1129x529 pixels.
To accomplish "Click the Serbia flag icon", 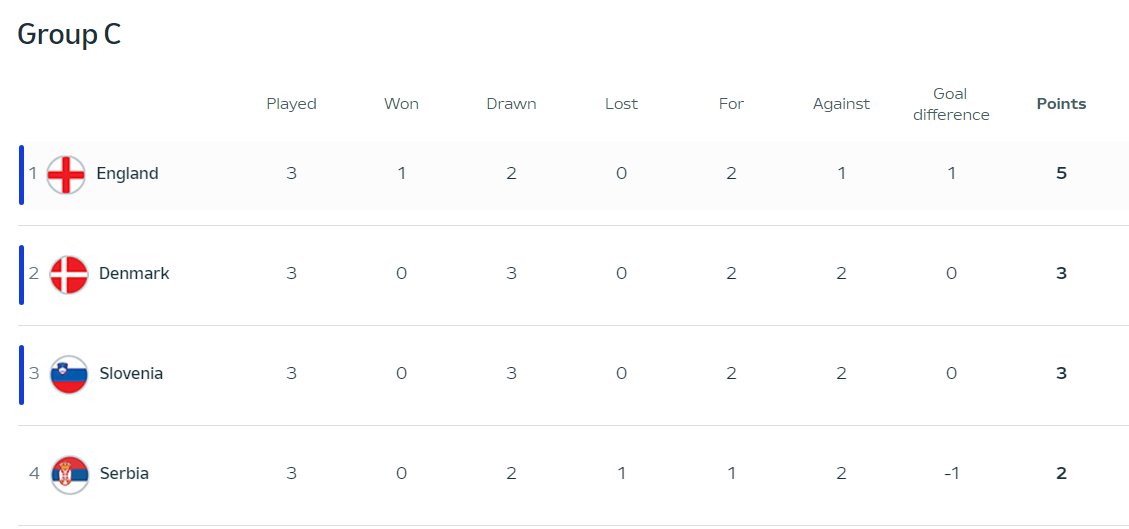I will coord(70,474).
